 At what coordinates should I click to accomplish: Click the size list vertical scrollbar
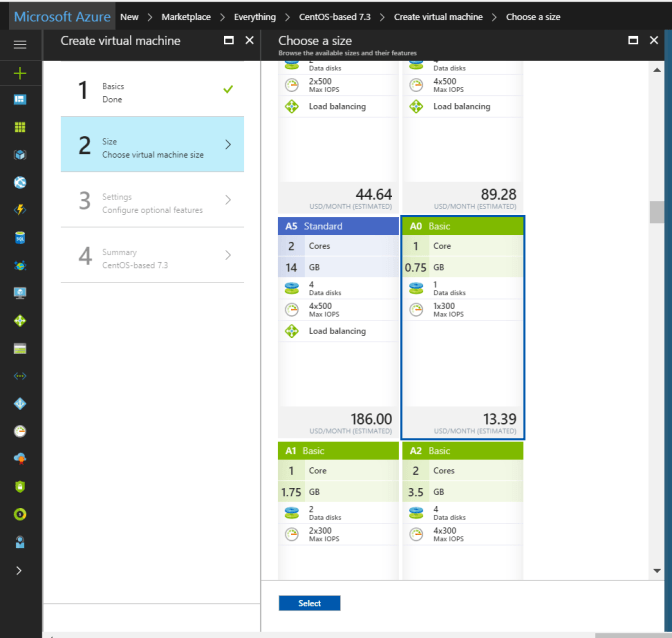(656, 212)
